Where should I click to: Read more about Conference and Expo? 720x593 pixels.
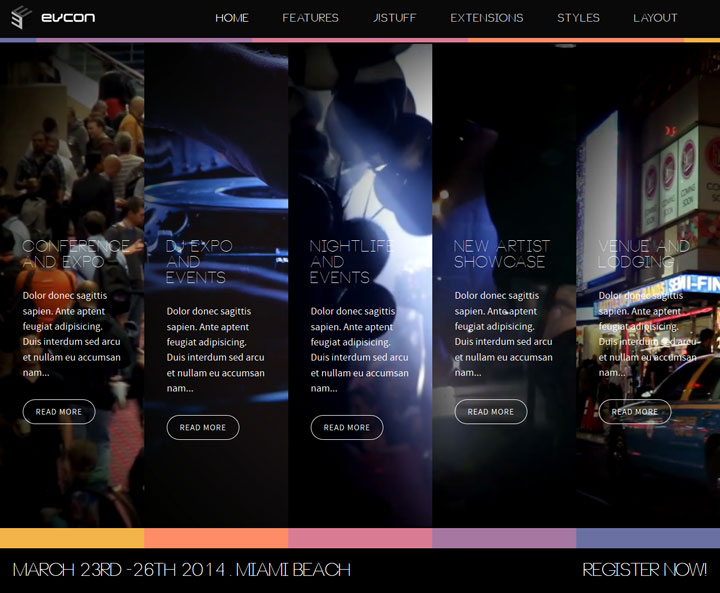point(59,412)
